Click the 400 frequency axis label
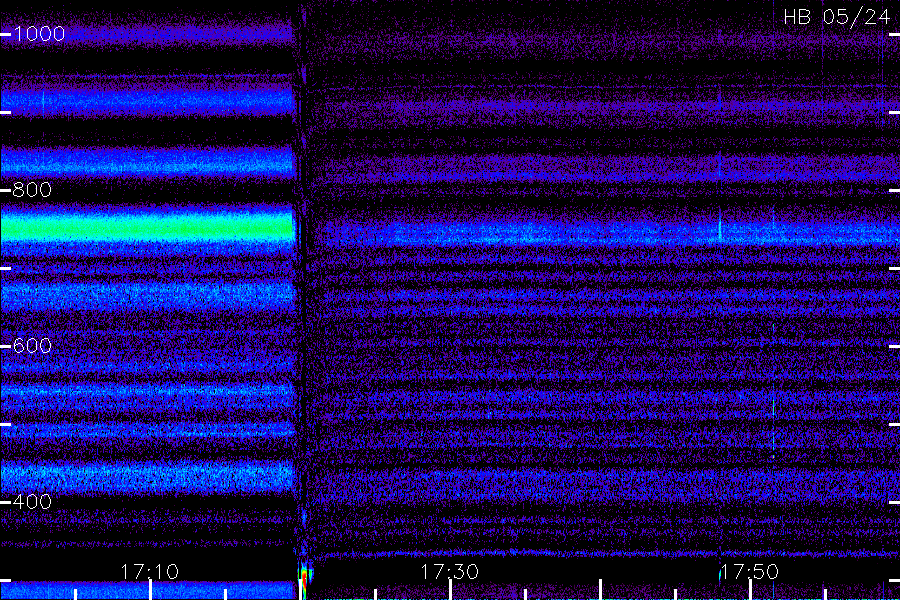 [32, 502]
